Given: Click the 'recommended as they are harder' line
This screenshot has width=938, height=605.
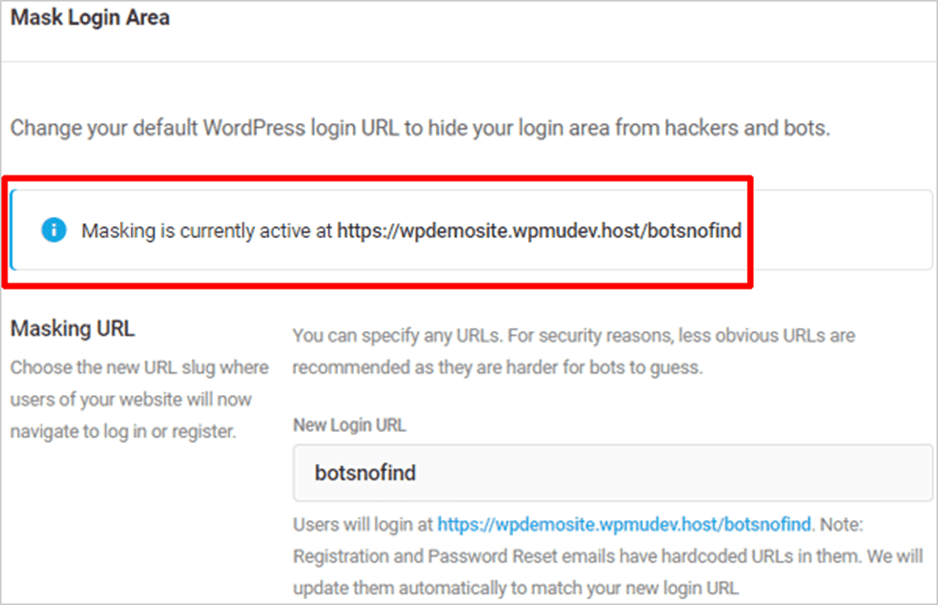Looking at the screenshot, I should (x=497, y=367).
